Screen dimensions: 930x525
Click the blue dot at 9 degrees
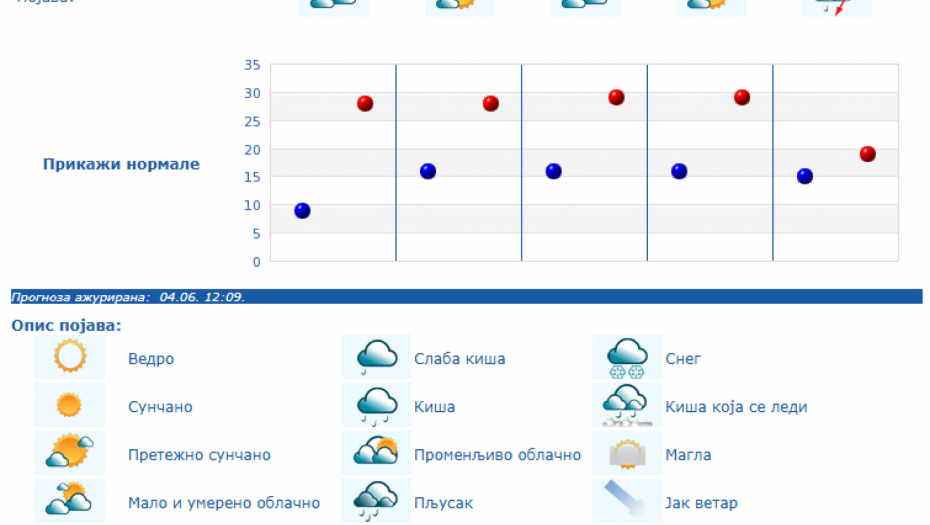point(302,211)
